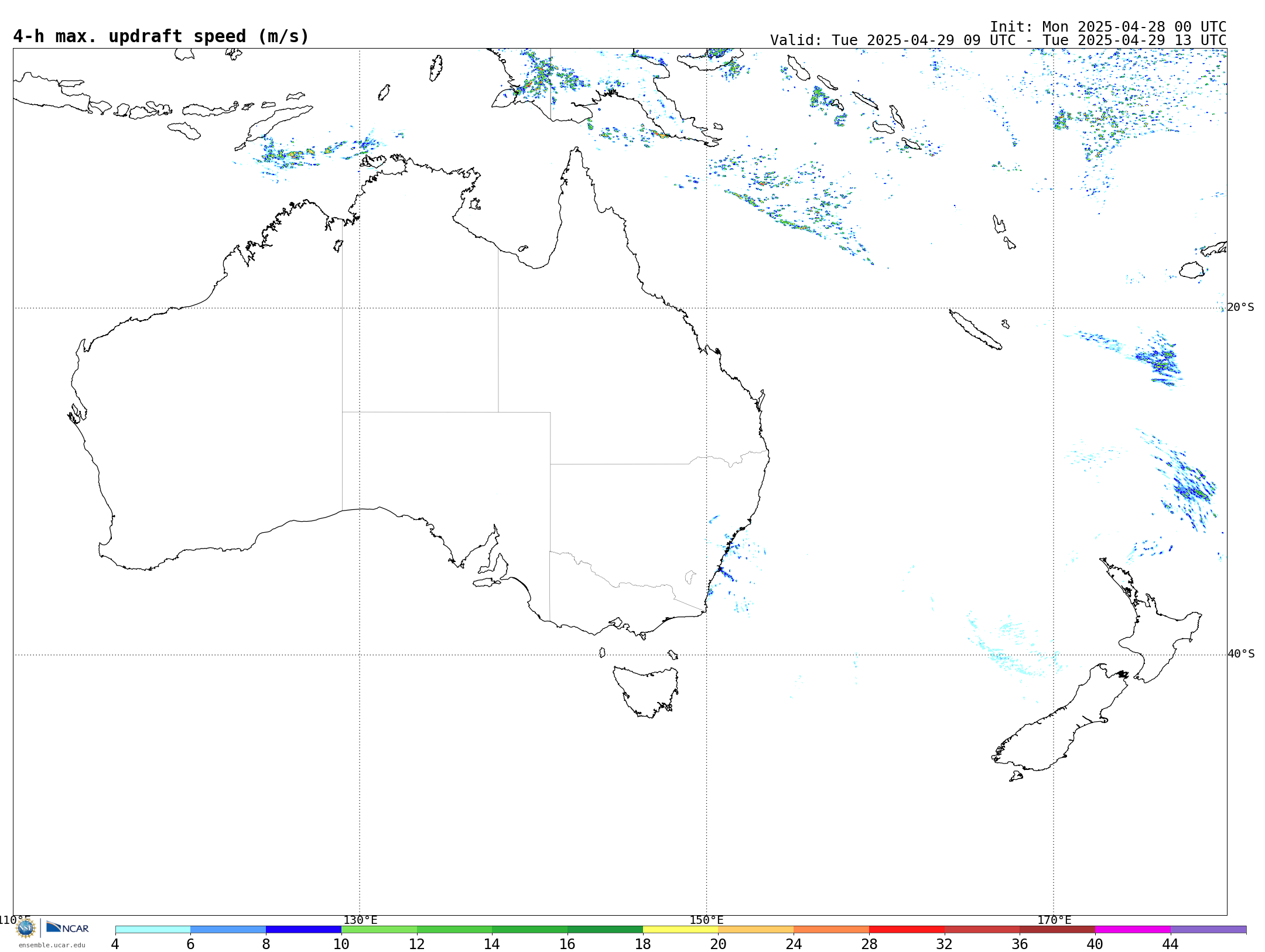Click the 40°S latitude label
Screen dimensions: 1265x952
click(1241, 654)
